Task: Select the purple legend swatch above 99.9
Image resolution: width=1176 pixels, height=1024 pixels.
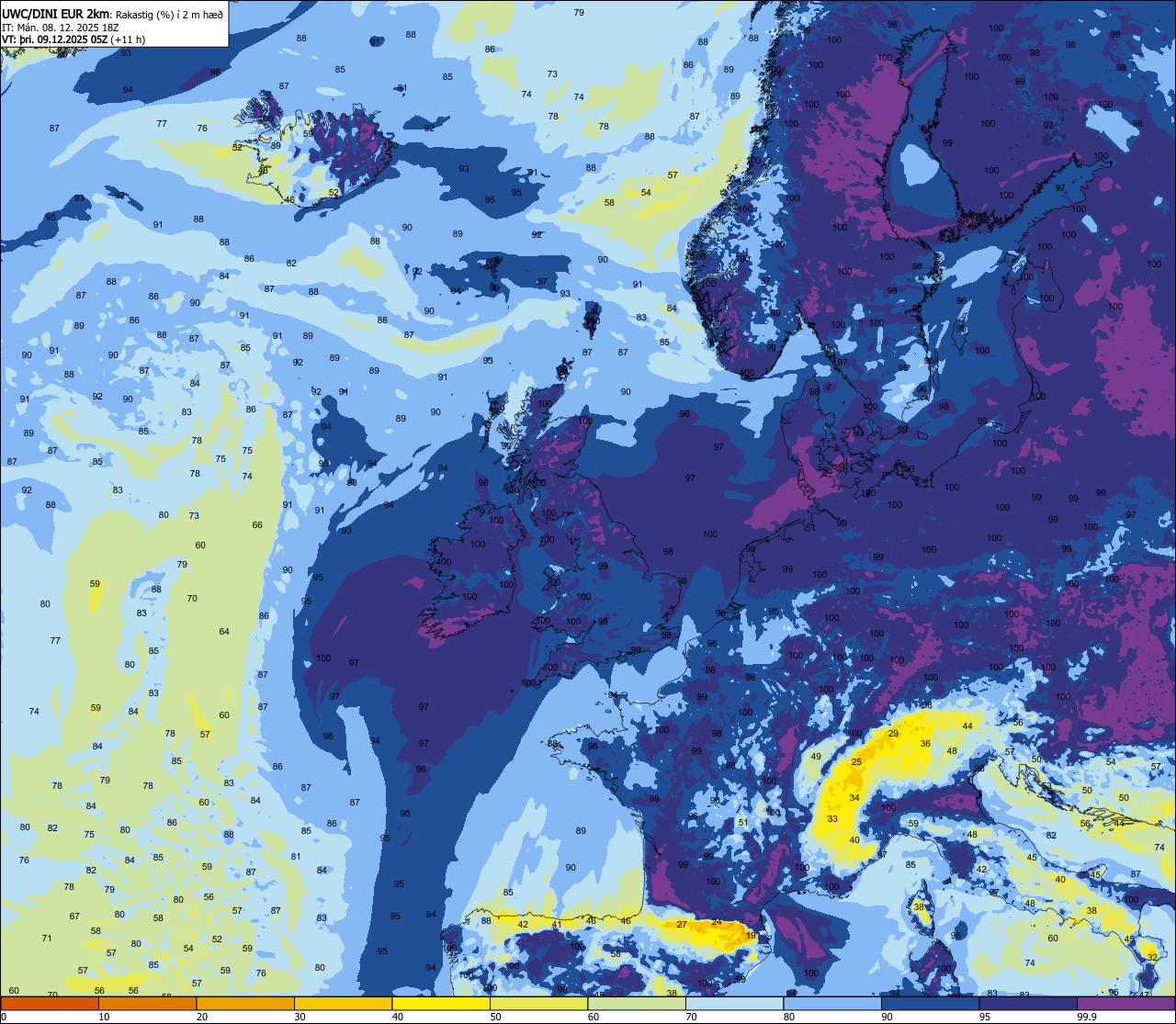Action: pyautogui.click(x=1125, y=1003)
